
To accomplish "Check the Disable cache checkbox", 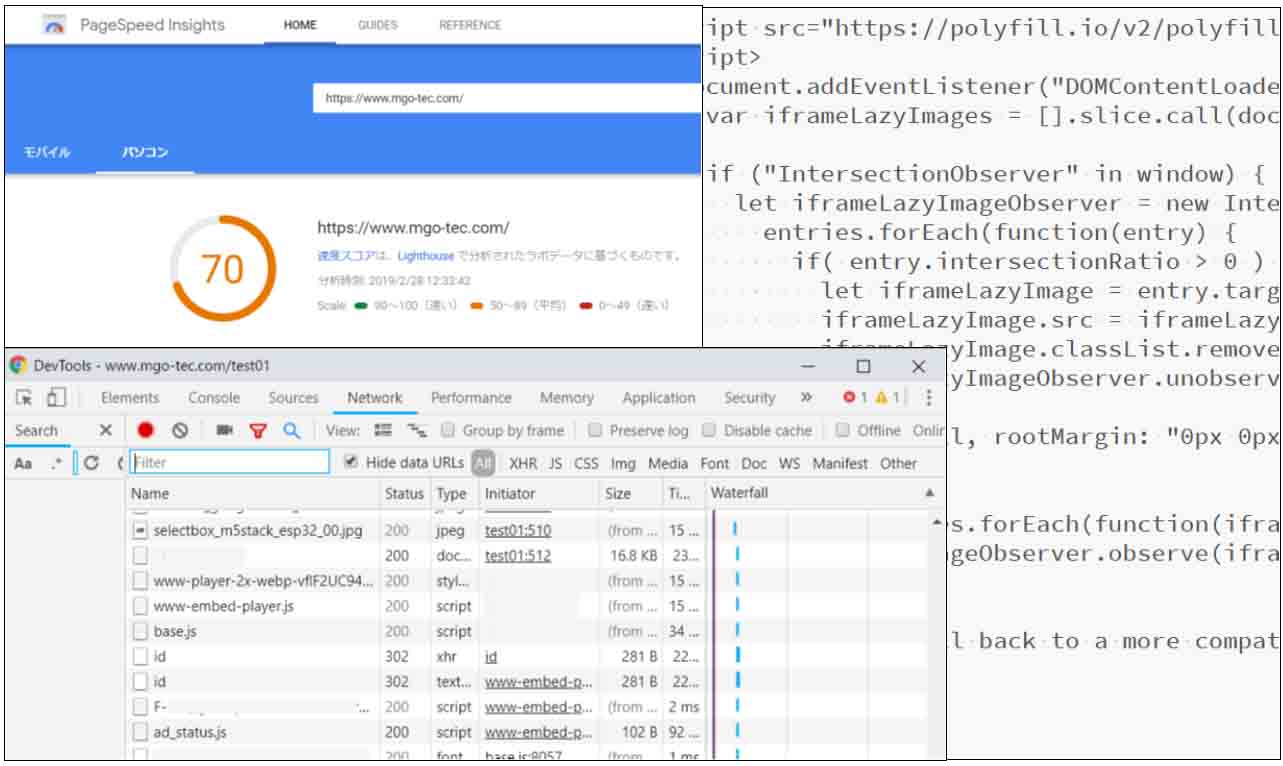I will coord(709,431).
